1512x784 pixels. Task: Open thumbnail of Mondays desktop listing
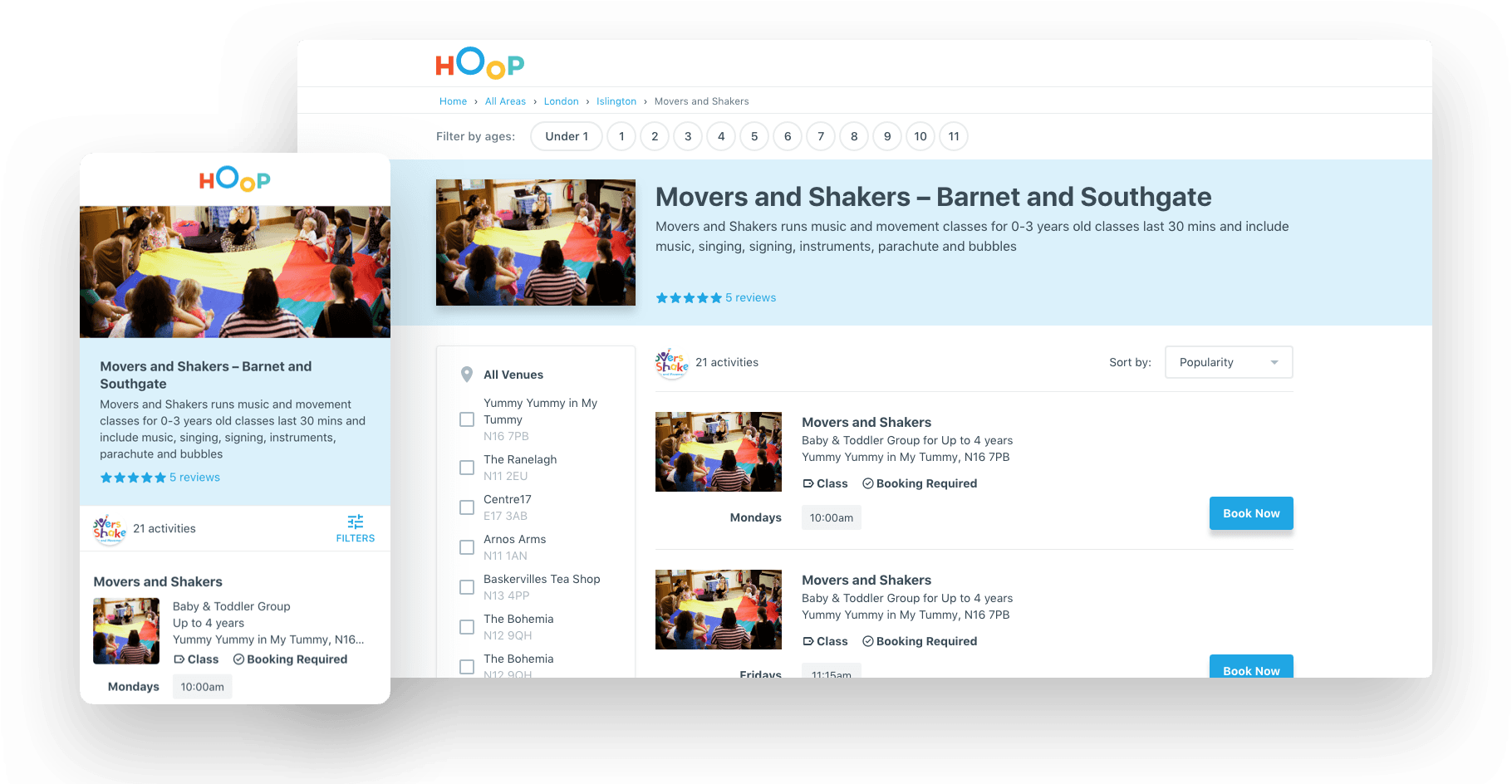(x=719, y=452)
